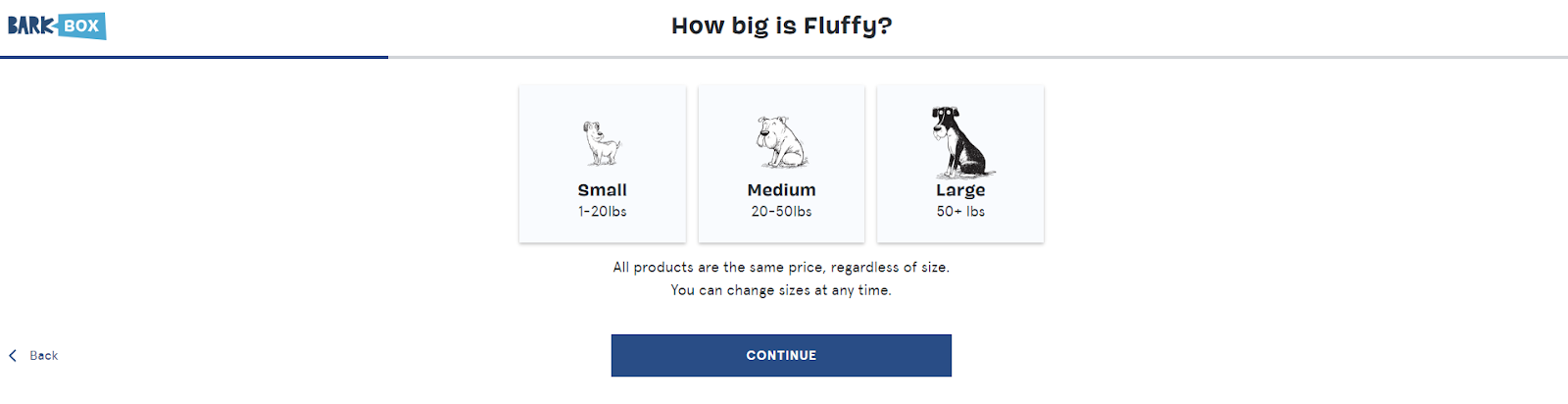Select the Small size label
The image size is (1568, 404).
coord(602,190)
